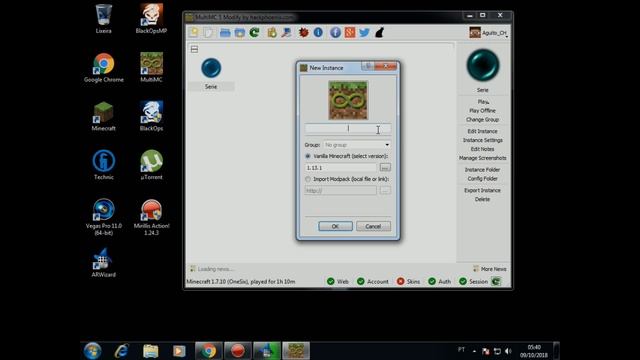Open the Twitter bird icon in toolbar
Screen dimensions: 640x360
point(364,33)
